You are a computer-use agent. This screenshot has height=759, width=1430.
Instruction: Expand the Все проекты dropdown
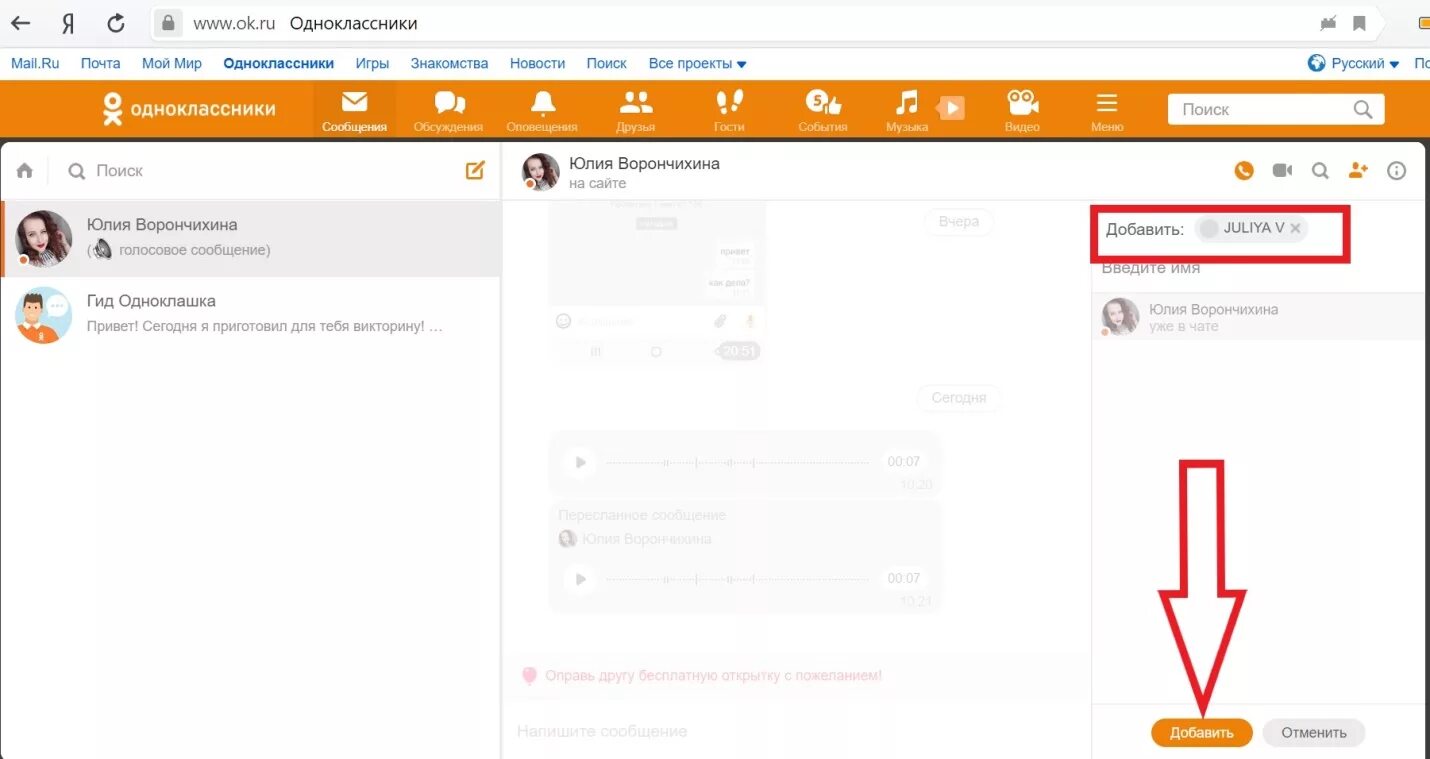(697, 63)
